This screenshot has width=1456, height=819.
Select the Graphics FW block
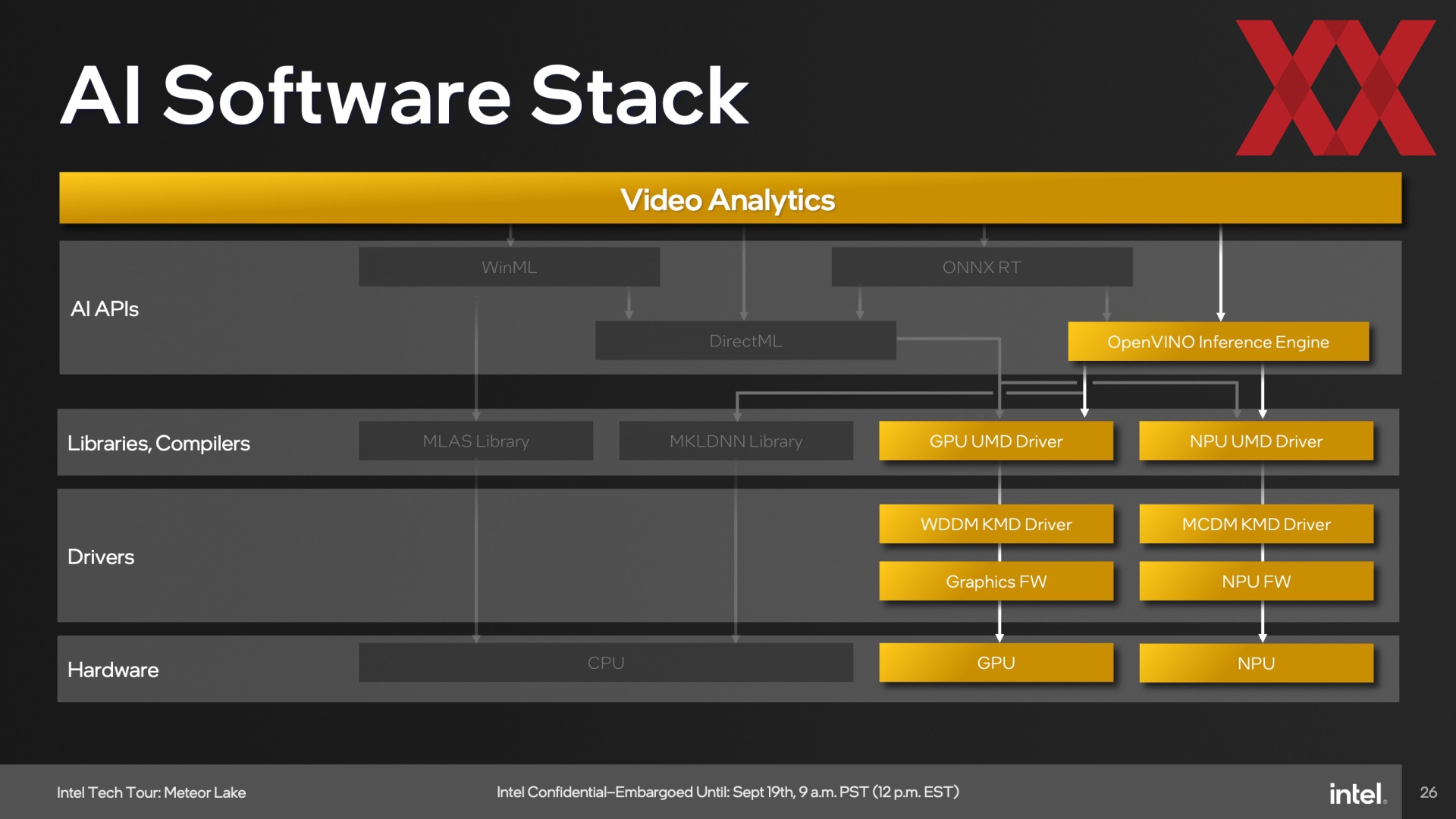pos(996,581)
